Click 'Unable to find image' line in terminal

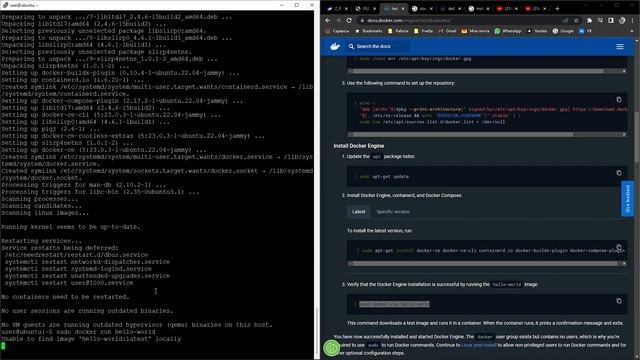[91, 339]
